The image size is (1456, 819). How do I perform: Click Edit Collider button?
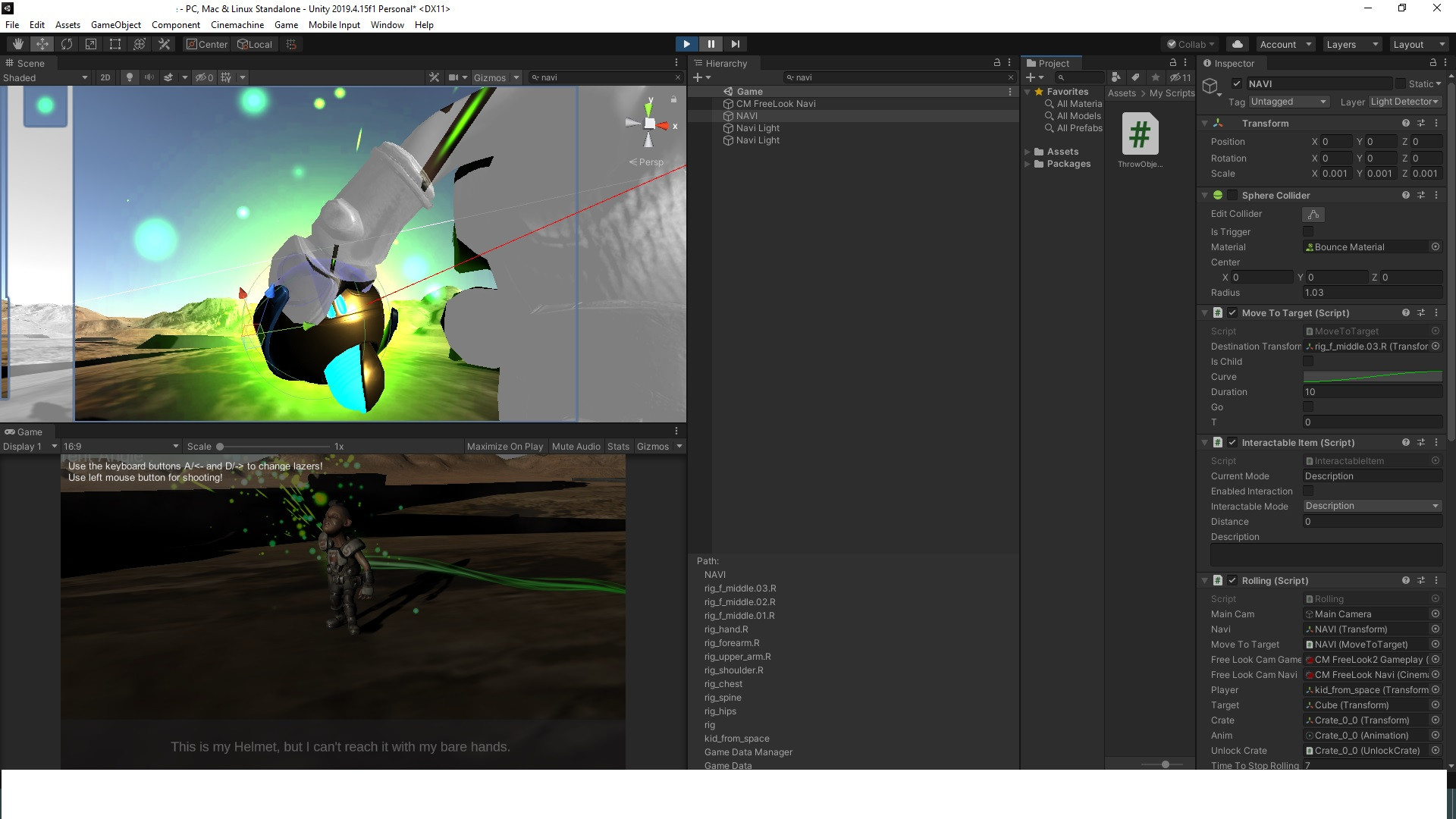click(1313, 215)
